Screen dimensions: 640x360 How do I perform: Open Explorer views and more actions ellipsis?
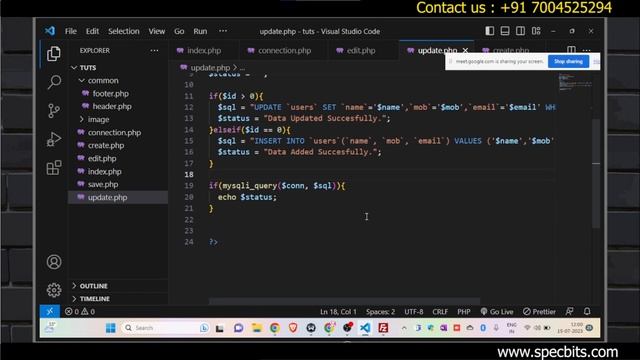(154, 51)
